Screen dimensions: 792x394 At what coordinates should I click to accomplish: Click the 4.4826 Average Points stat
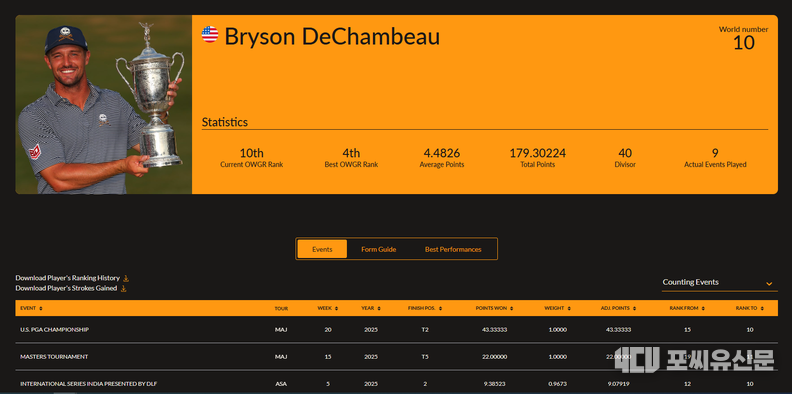441,158
